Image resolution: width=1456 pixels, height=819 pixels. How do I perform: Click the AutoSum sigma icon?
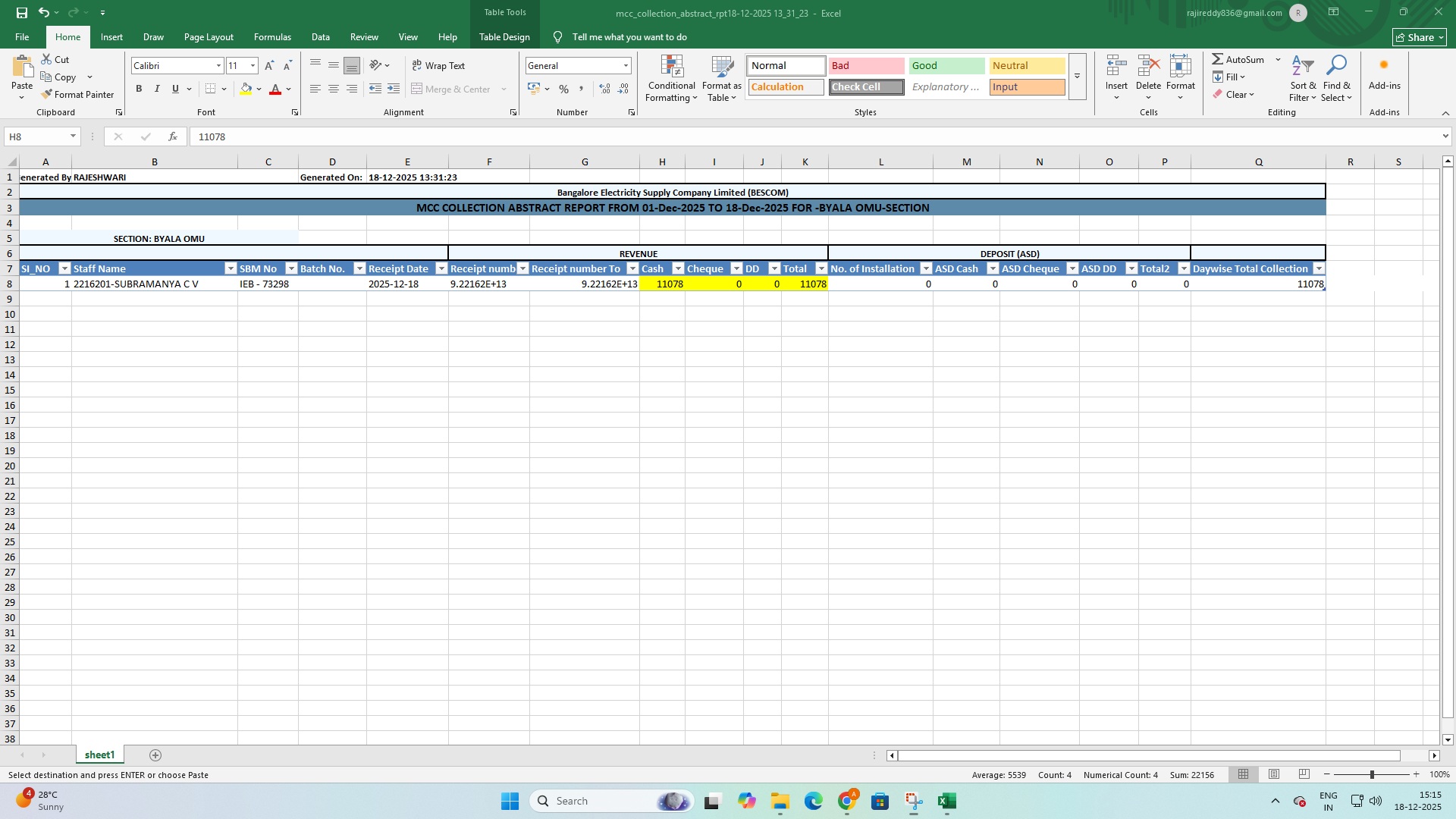click(1217, 59)
